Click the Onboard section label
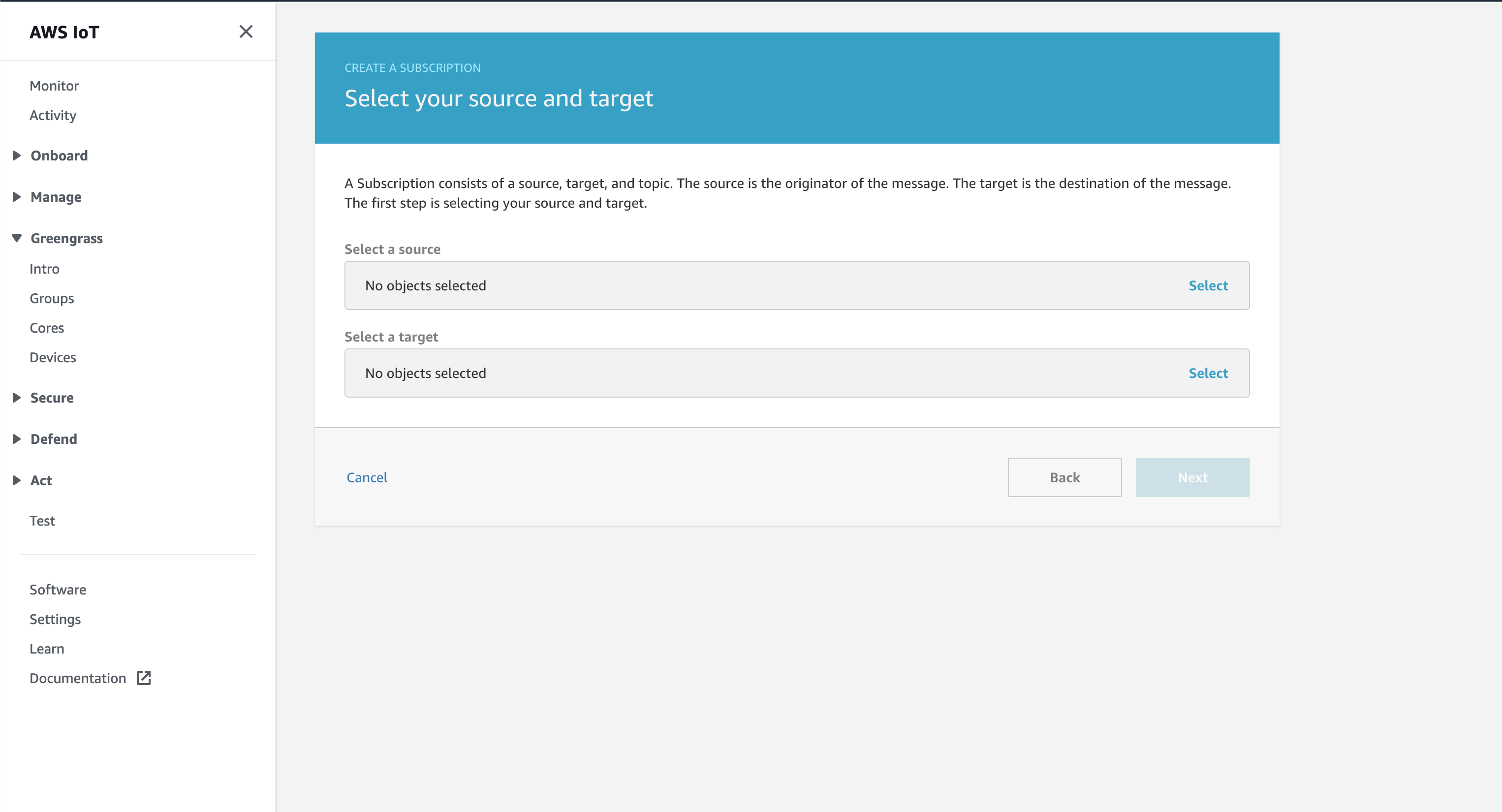 [60, 156]
